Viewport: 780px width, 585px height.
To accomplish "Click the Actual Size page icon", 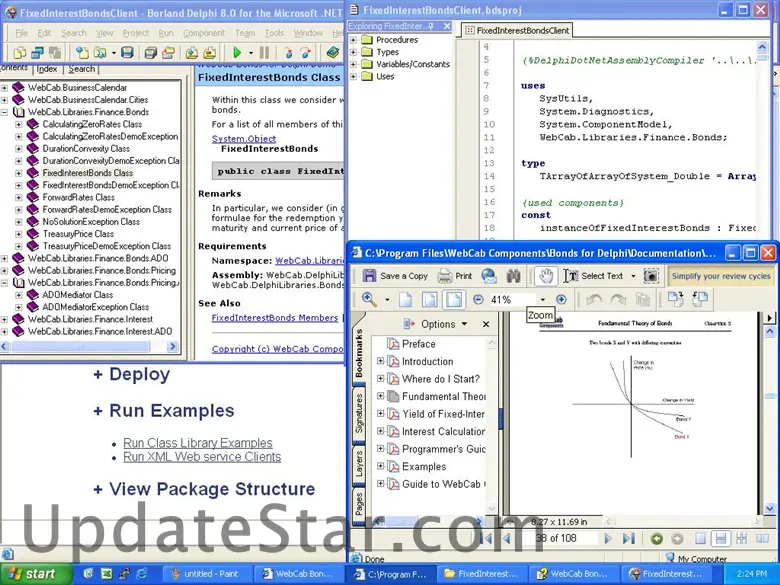I will pos(405,299).
